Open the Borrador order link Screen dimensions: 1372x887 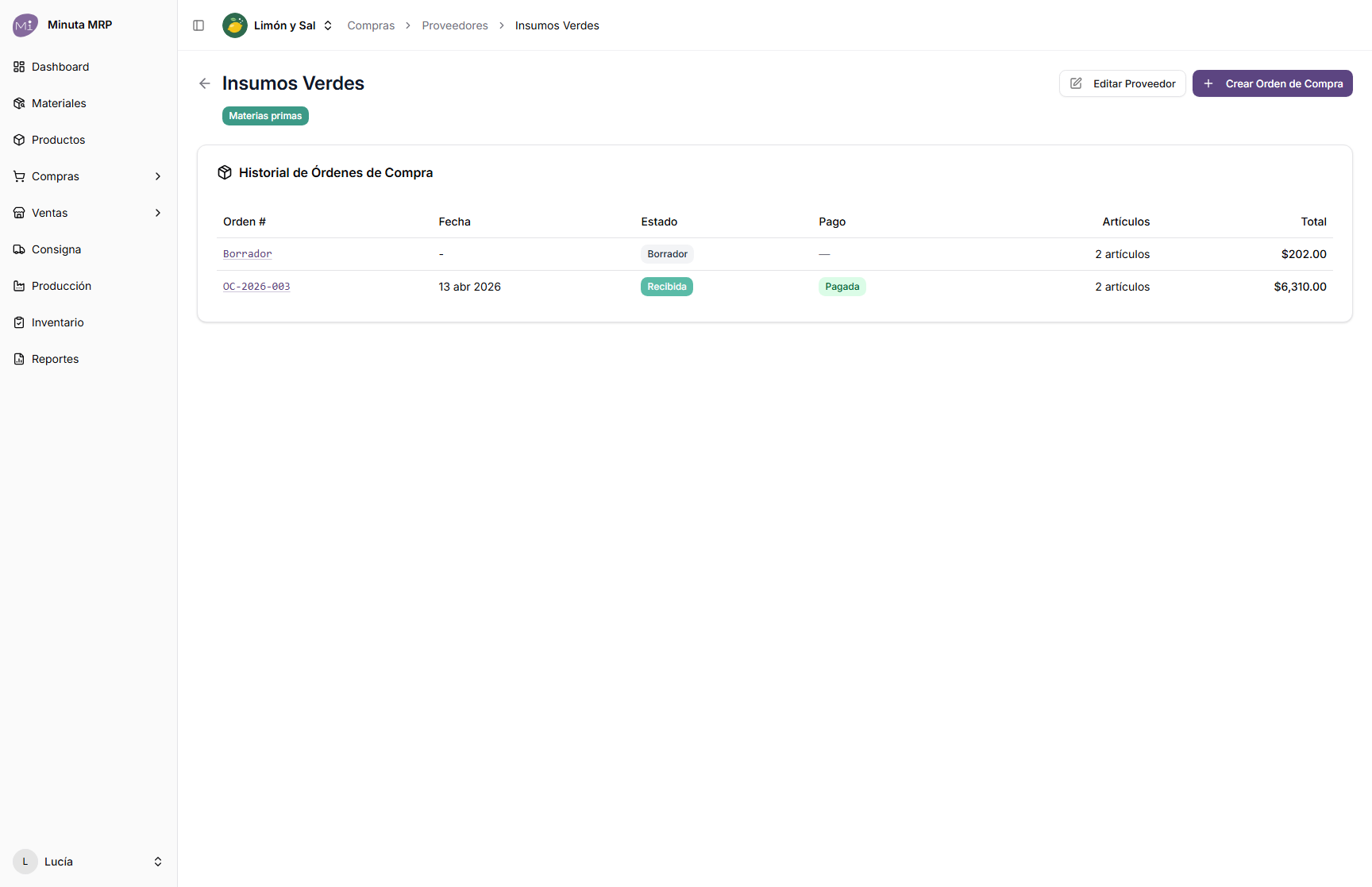tap(248, 254)
